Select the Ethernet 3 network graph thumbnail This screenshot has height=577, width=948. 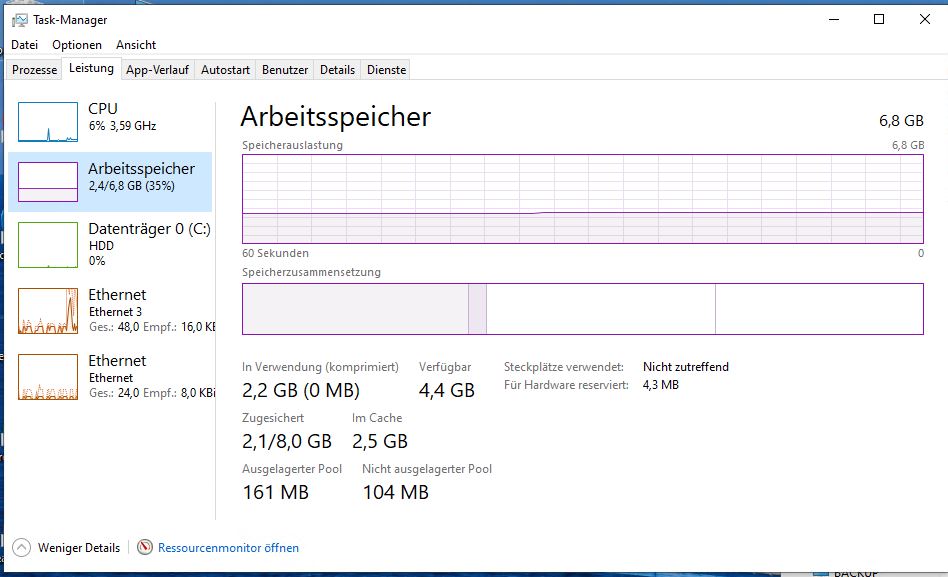(48, 310)
